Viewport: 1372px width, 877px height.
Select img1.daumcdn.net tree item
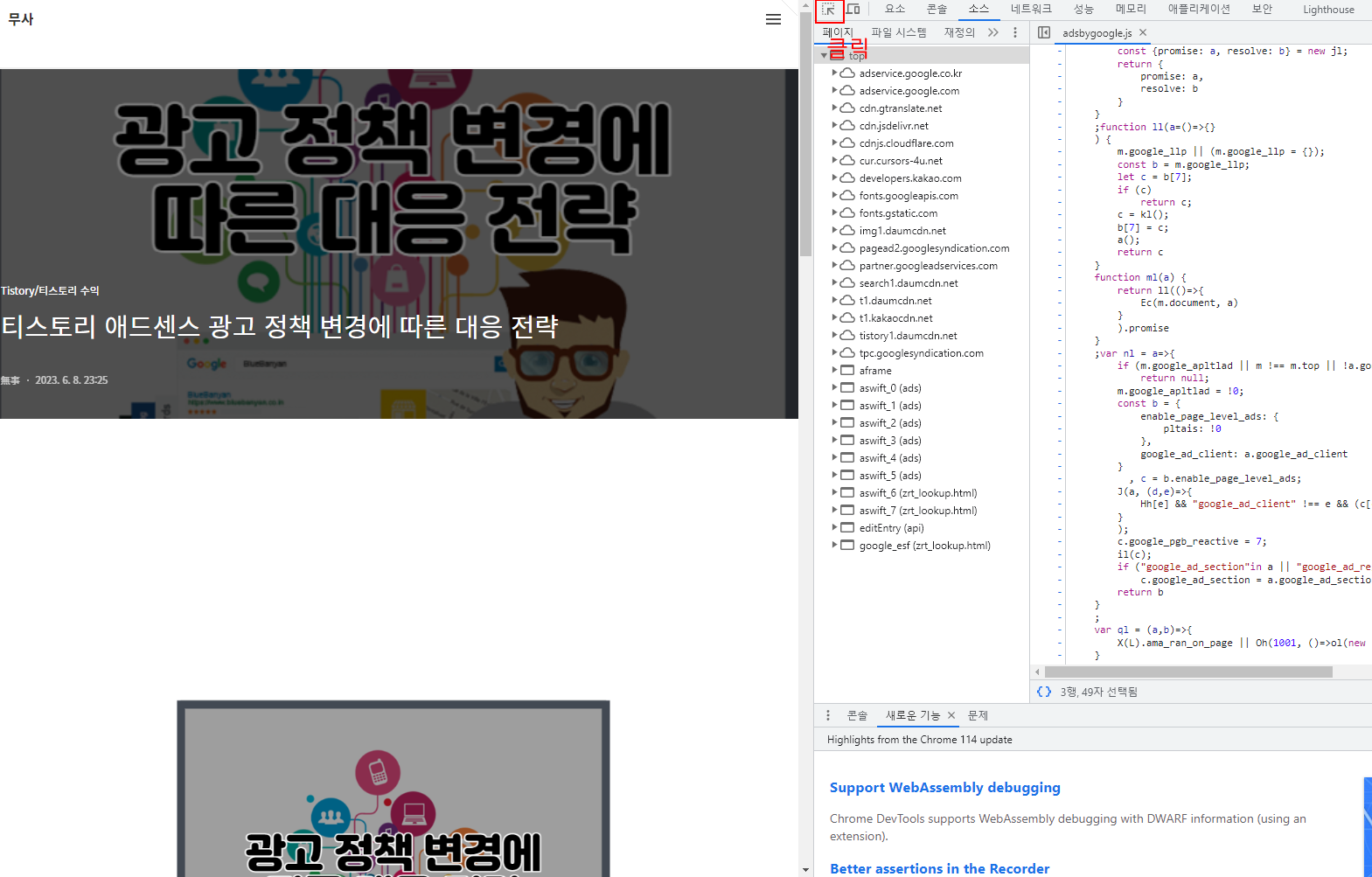(x=902, y=231)
